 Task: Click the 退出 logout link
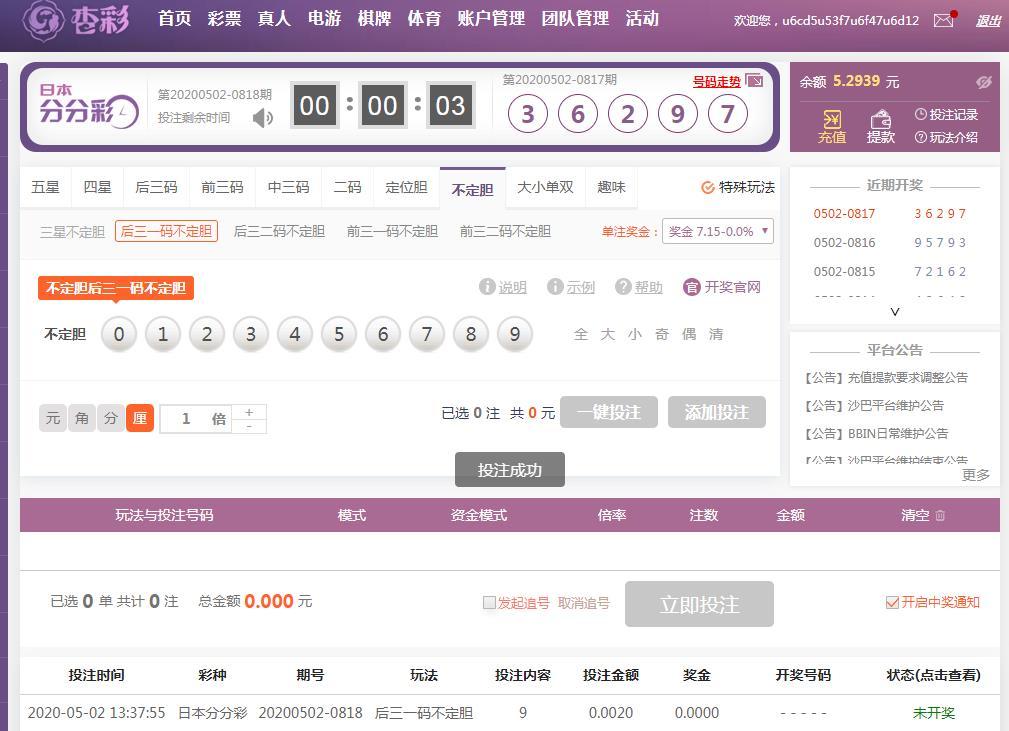988,21
